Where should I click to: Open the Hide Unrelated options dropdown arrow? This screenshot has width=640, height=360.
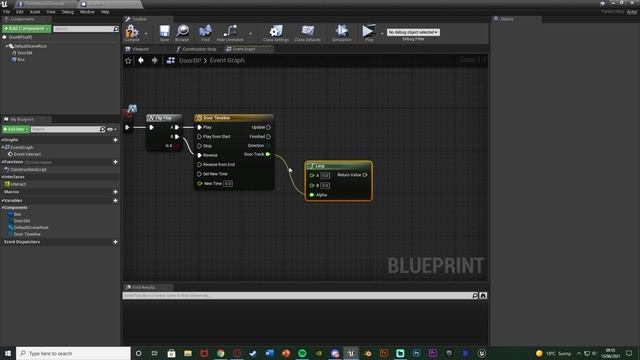coord(251,33)
